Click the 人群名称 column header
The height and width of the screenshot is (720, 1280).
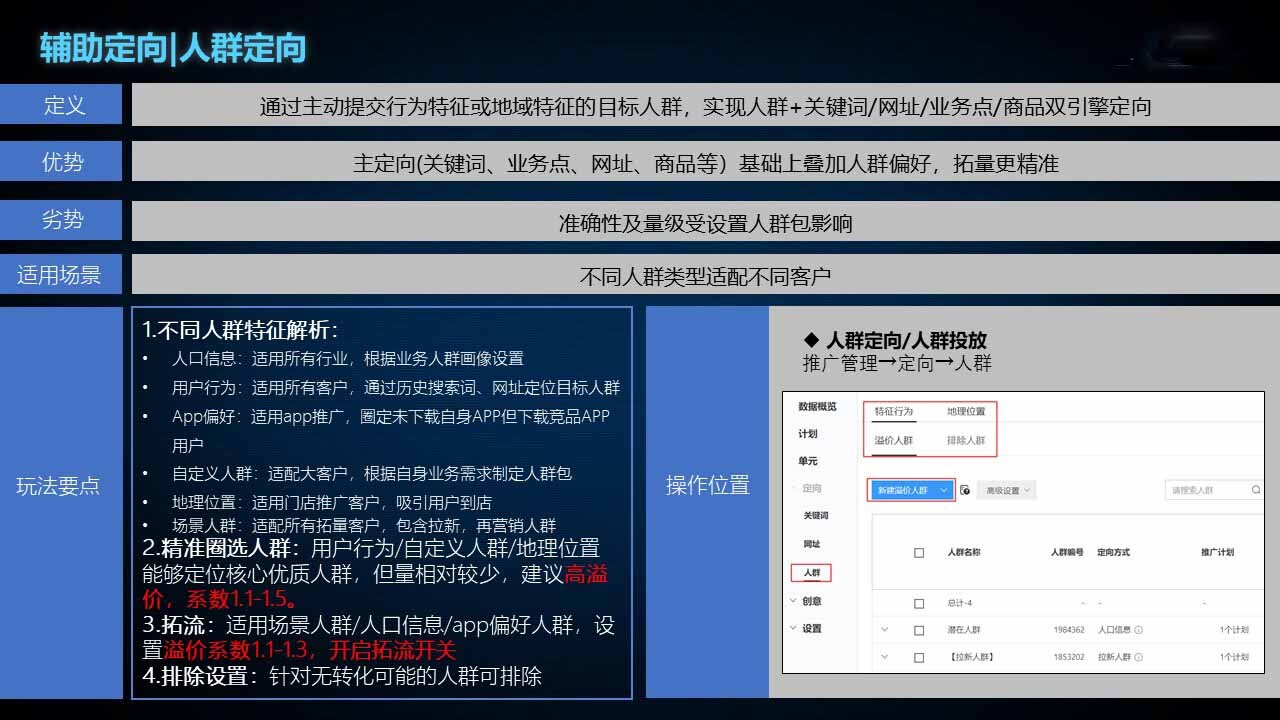click(963, 552)
